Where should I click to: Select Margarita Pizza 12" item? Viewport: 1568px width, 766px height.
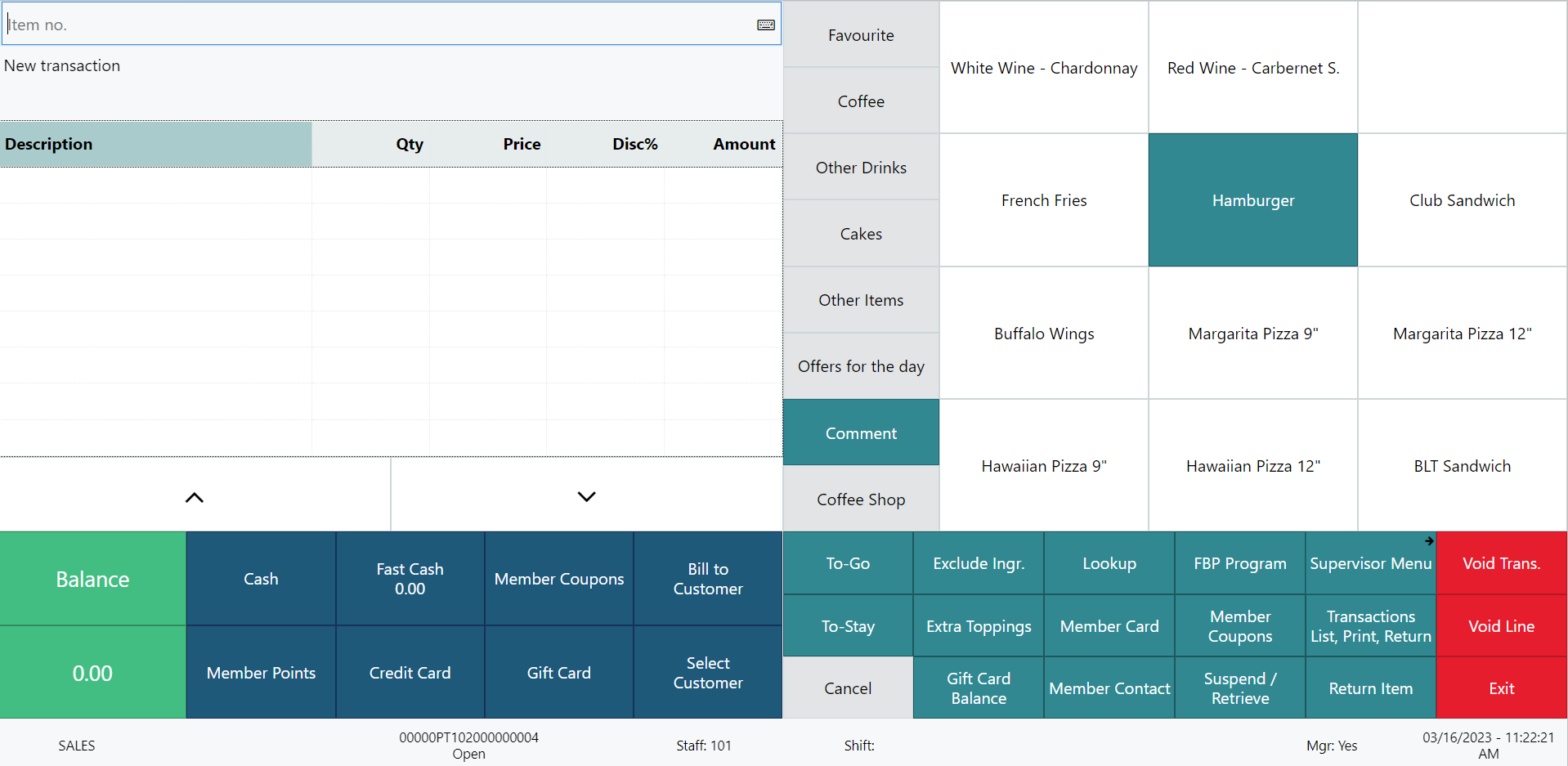pos(1462,334)
